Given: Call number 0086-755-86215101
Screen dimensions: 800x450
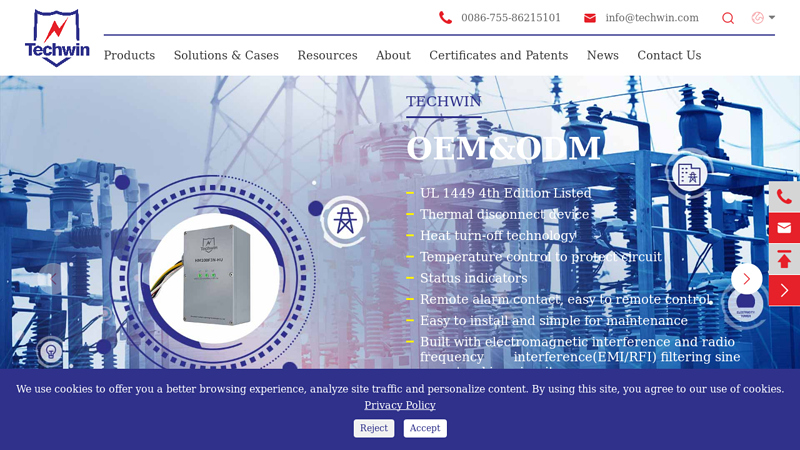Looking at the screenshot, I should pos(511,18).
